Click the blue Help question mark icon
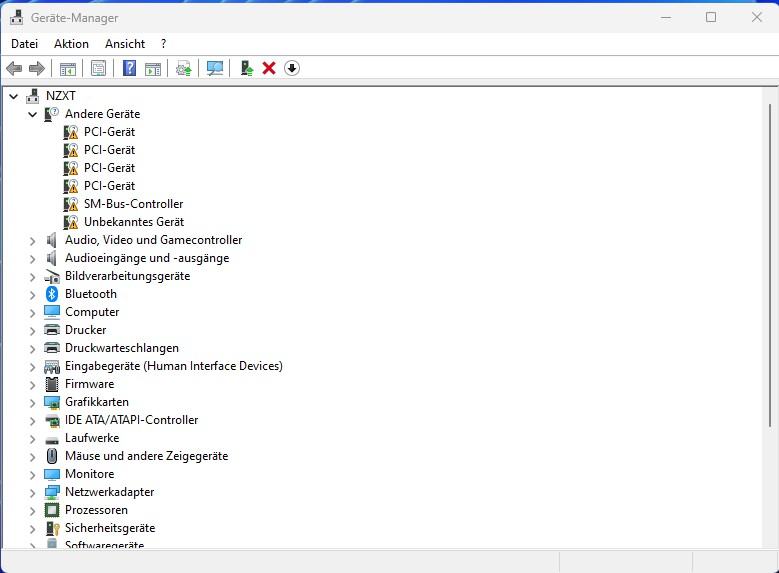 coord(129,68)
